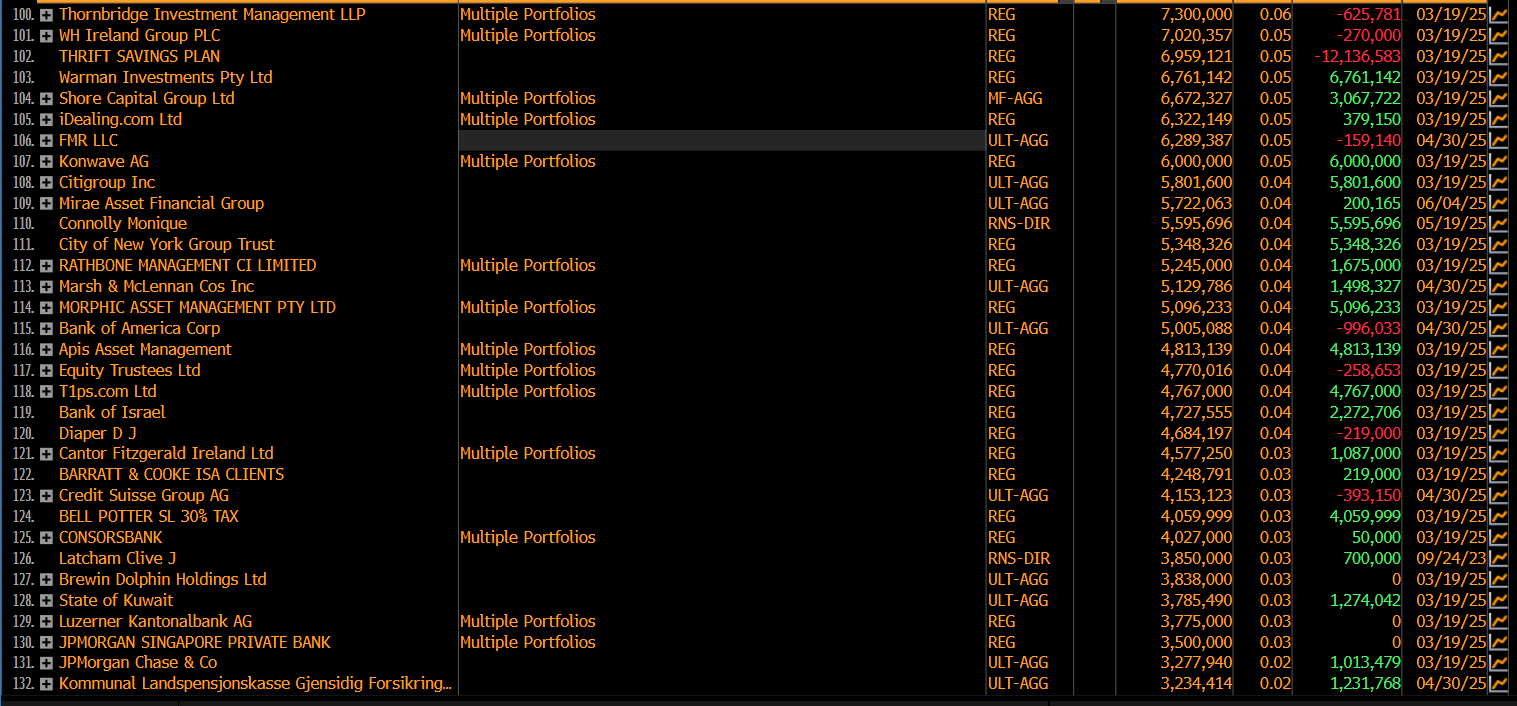Viewport: 1517px width, 706px height.
Task: Open chart icon for Konwave AG row
Action: coord(1498,161)
